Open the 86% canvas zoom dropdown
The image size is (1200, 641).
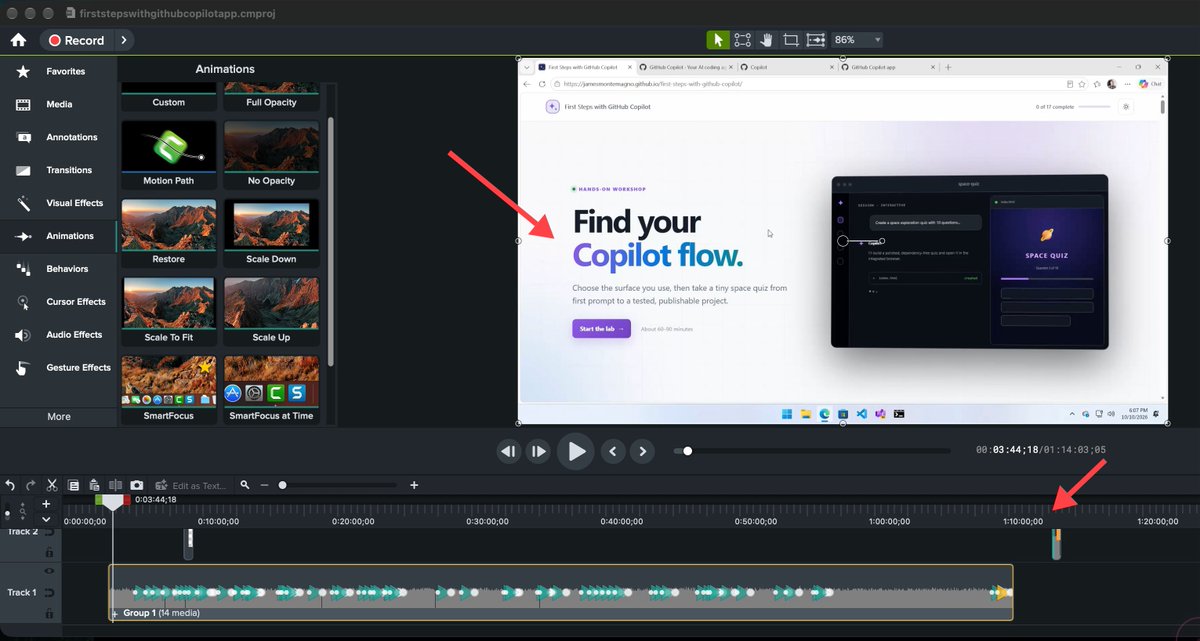coord(857,40)
